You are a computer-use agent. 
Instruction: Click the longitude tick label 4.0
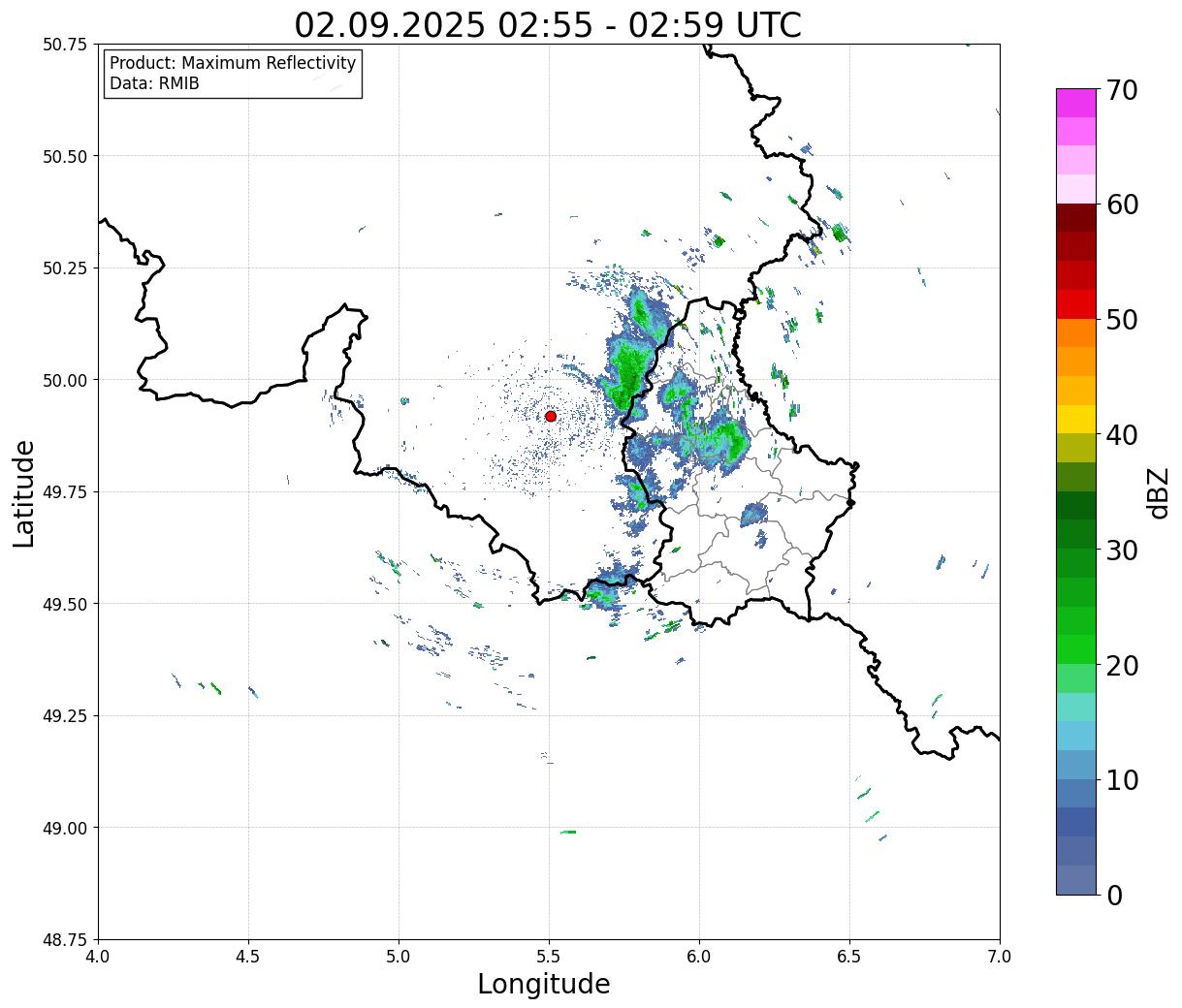click(98, 957)
